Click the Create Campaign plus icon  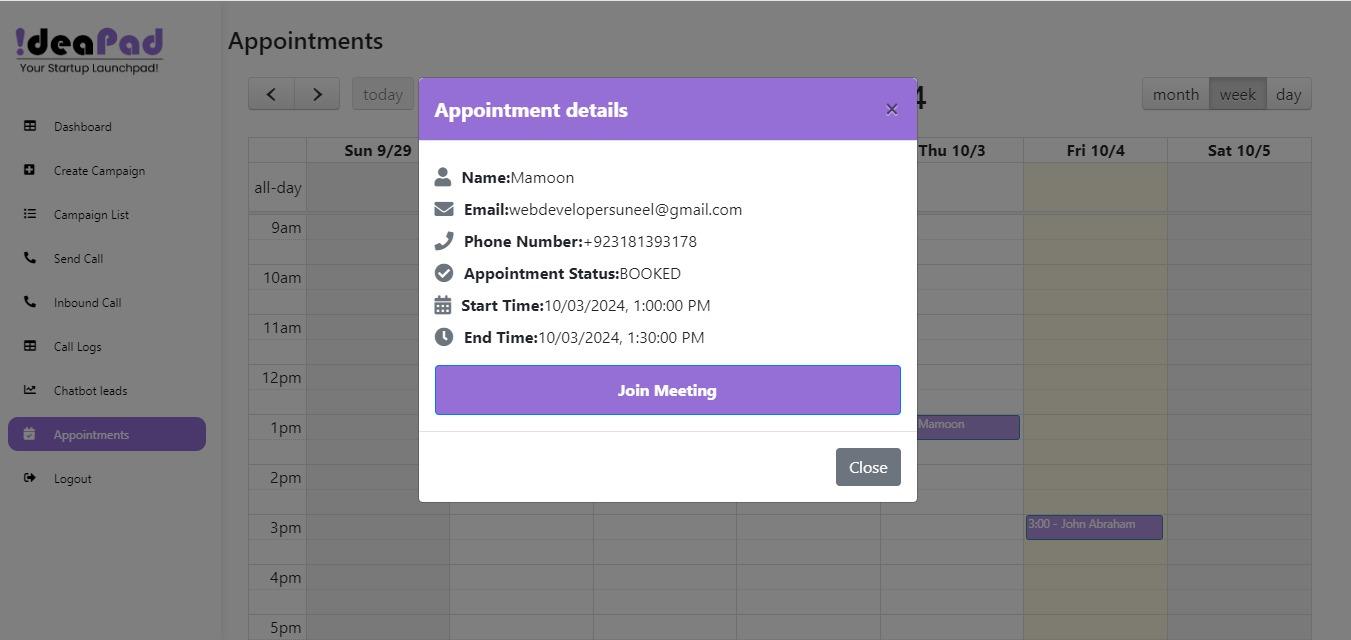pyautogui.click(x=30, y=170)
